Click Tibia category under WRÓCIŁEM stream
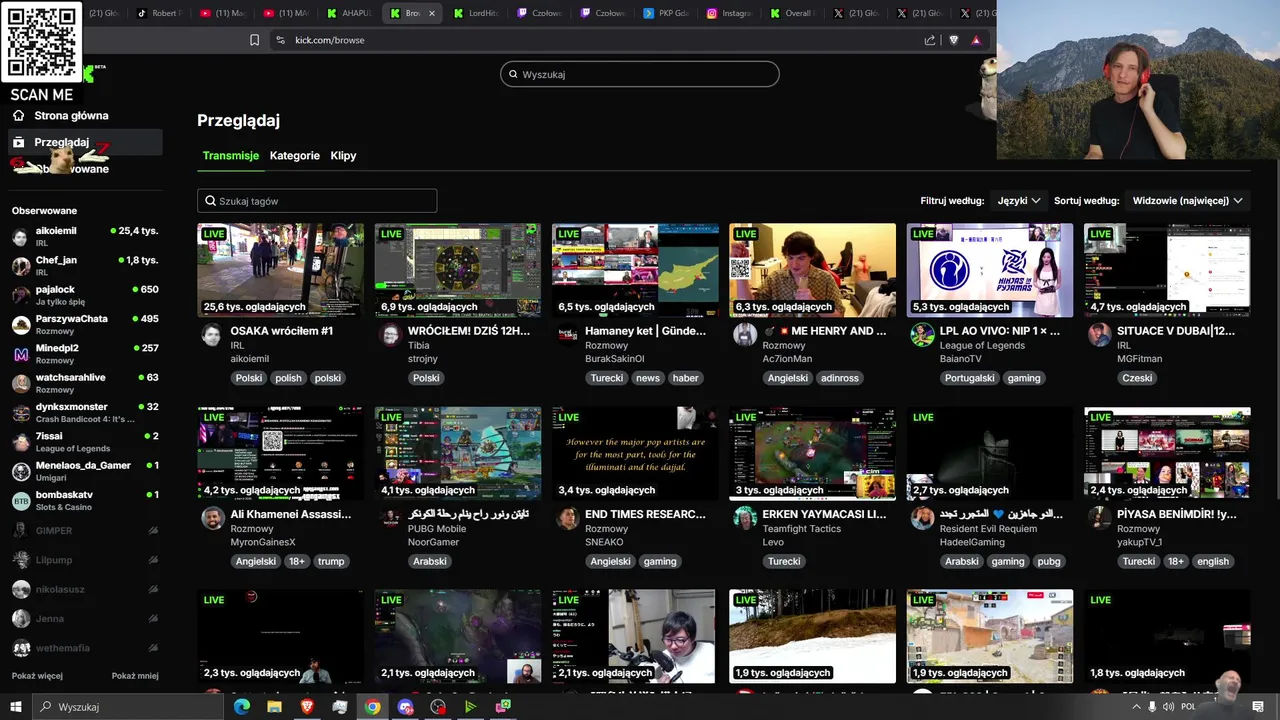1280x720 pixels. (x=419, y=345)
